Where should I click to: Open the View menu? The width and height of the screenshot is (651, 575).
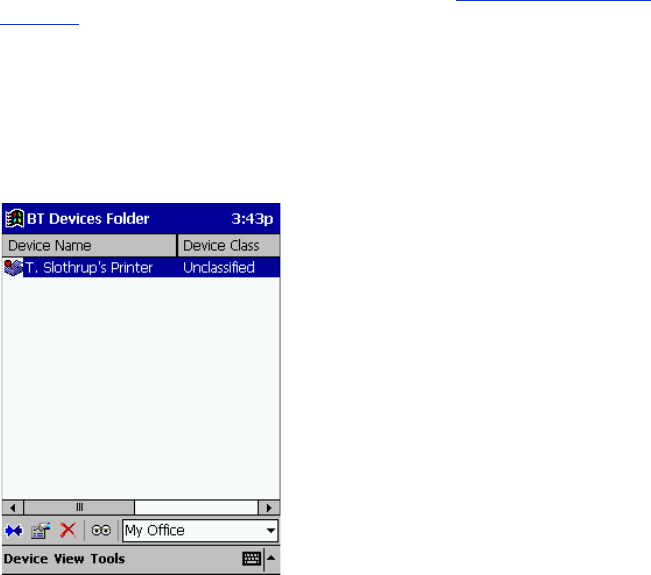[69, 559]
